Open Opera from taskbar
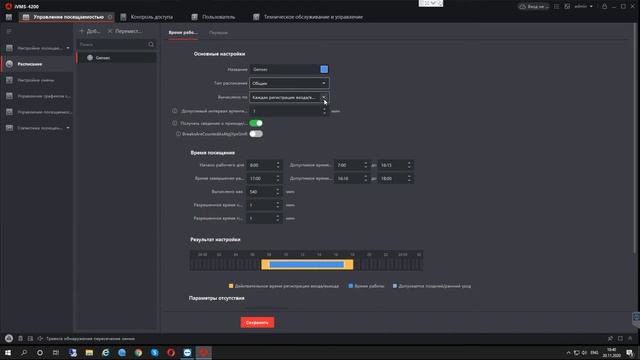This screenshot has width=640, height=360. coord(171,353)
